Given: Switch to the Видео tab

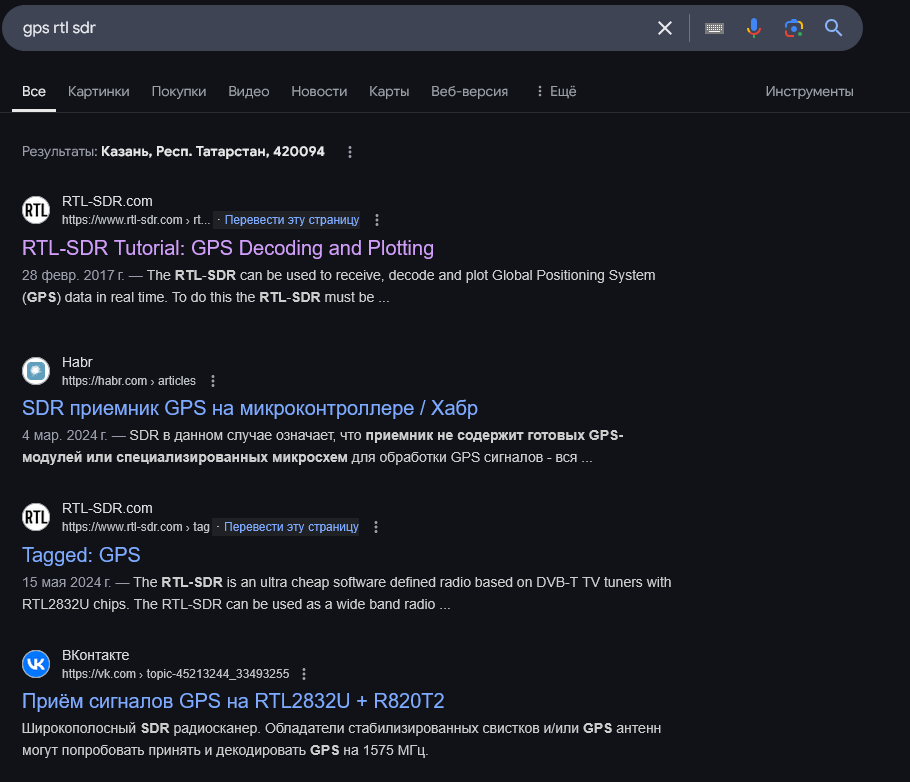Looking at the screenshot, I should pyautogui.click(x=248, y=92).
